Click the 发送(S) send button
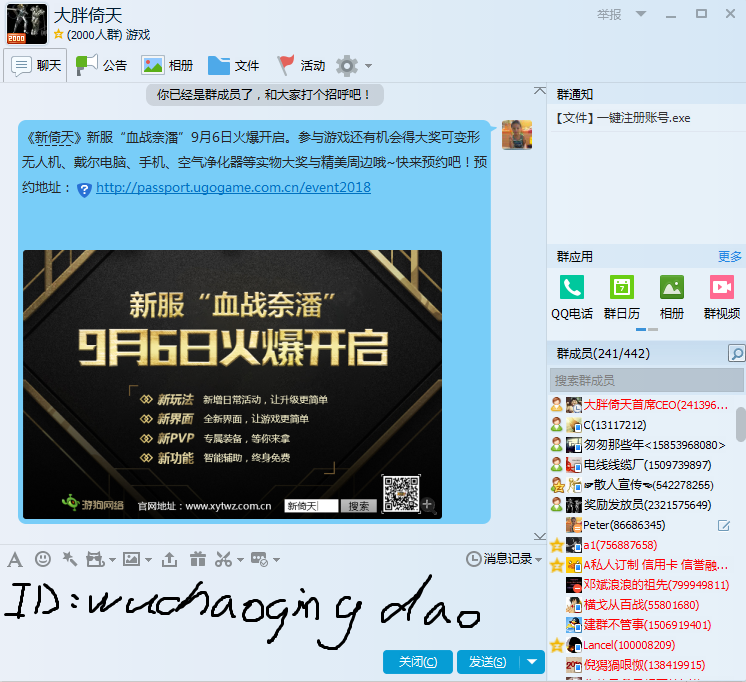Viewport: 746px width, 682px height. 488,662
